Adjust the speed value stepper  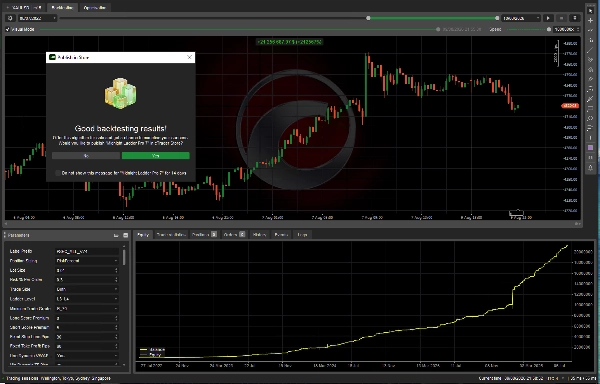[578, 29]
